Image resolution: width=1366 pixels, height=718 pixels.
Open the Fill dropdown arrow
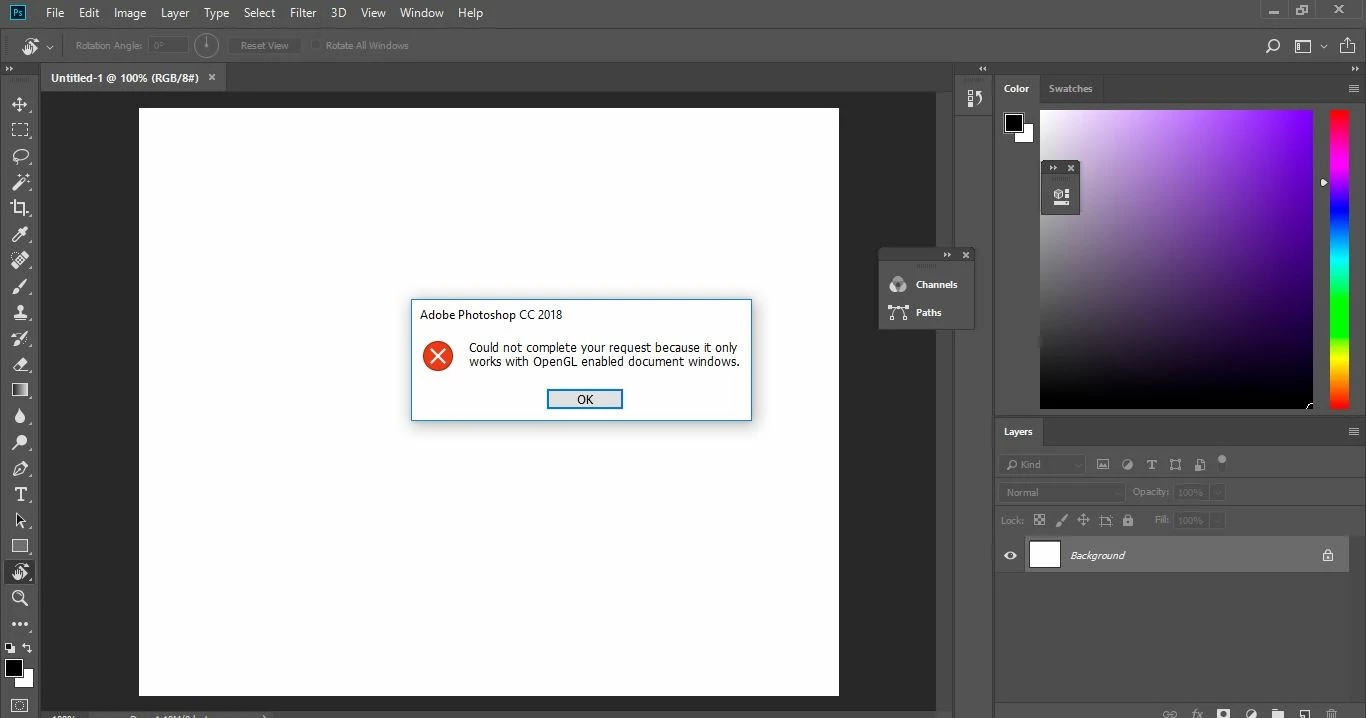(1216, 520)
